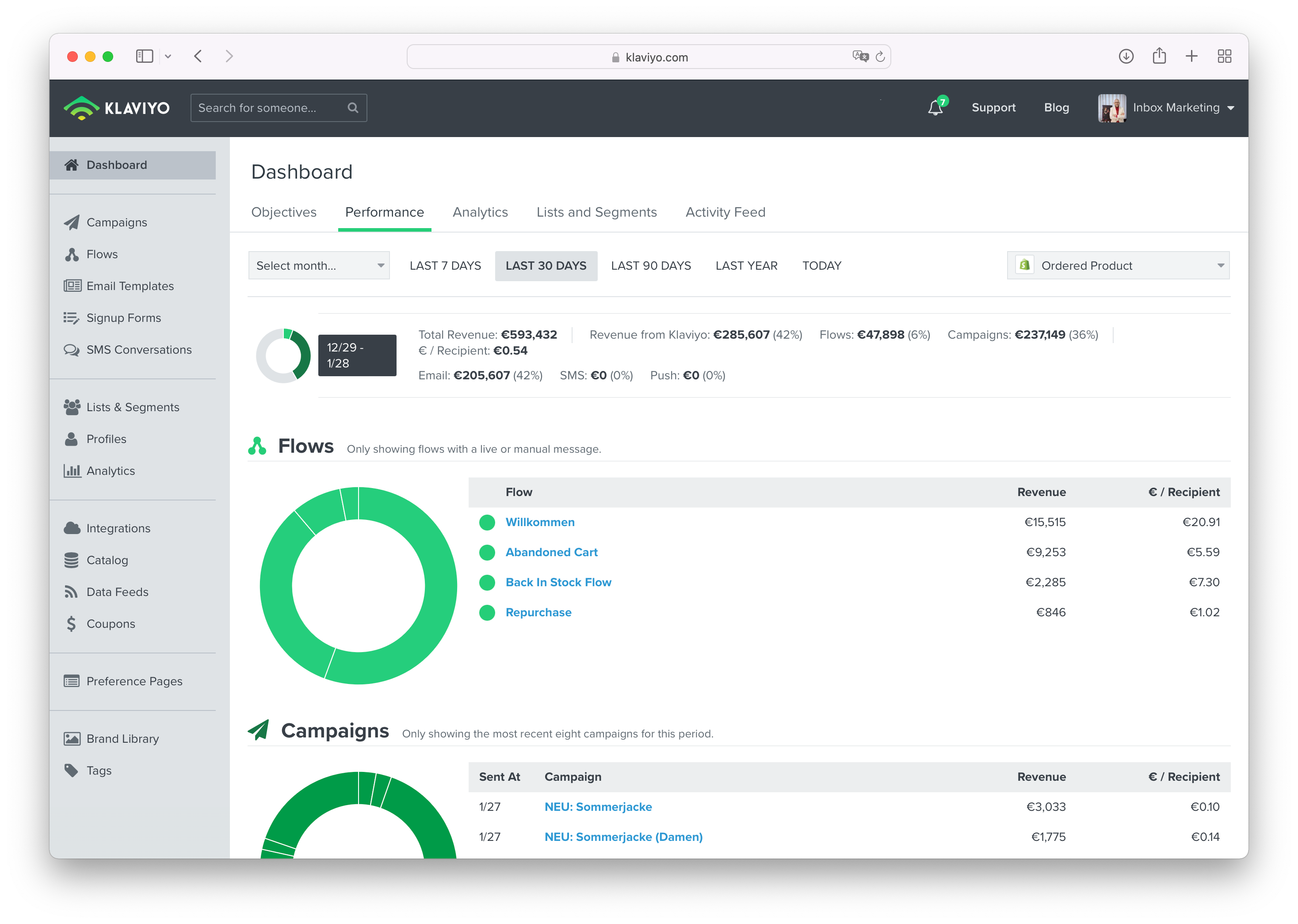Image resolution: width=1298 pixels, height=924 pixels.
Task: Select the LAST 7 DAYS range
Action: [445, 266]
